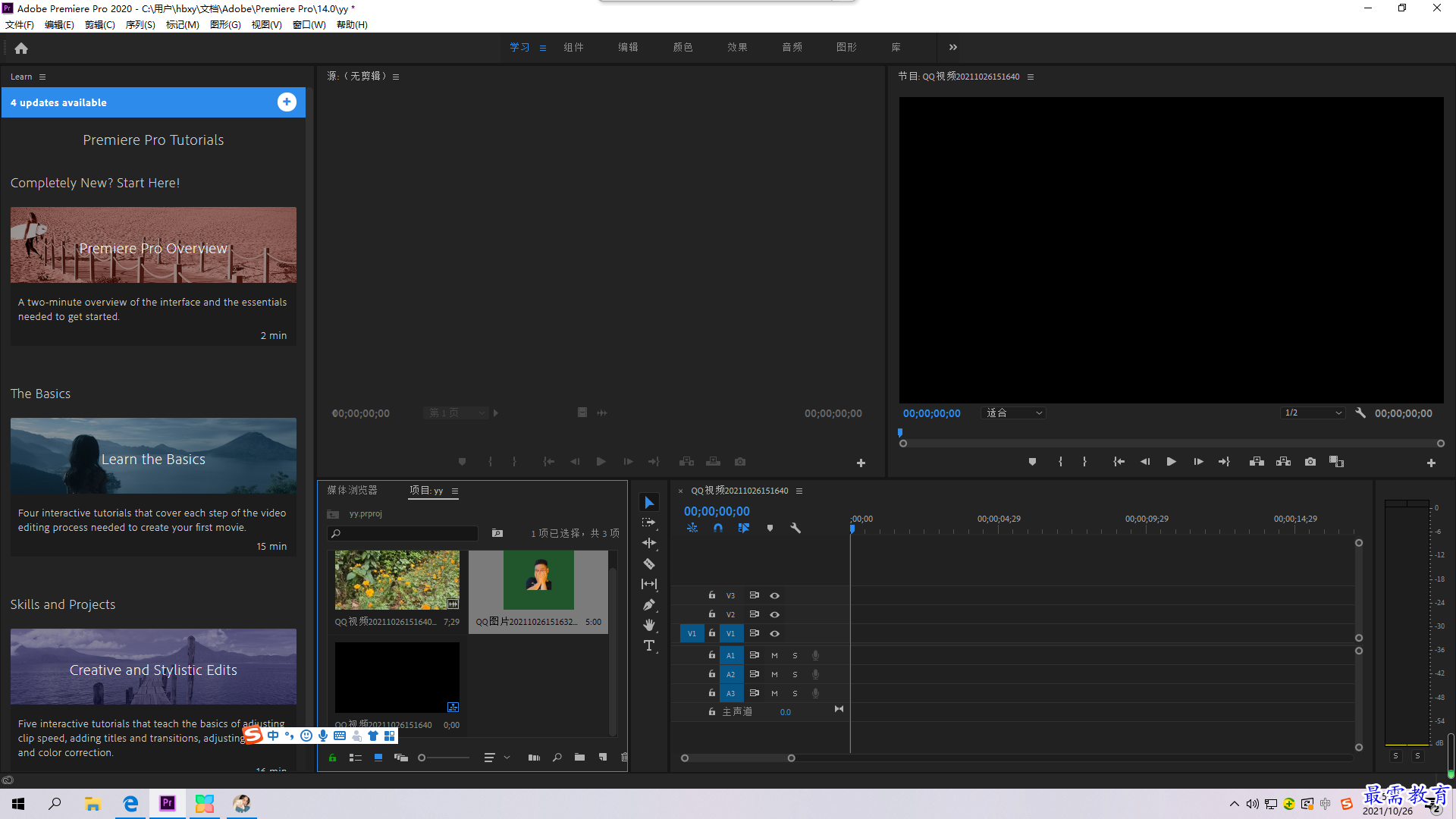The height and width of the screenshot is (819, 1456).
Task: Open Program monitor settings wrench
Action: [x=1360, y=413]
